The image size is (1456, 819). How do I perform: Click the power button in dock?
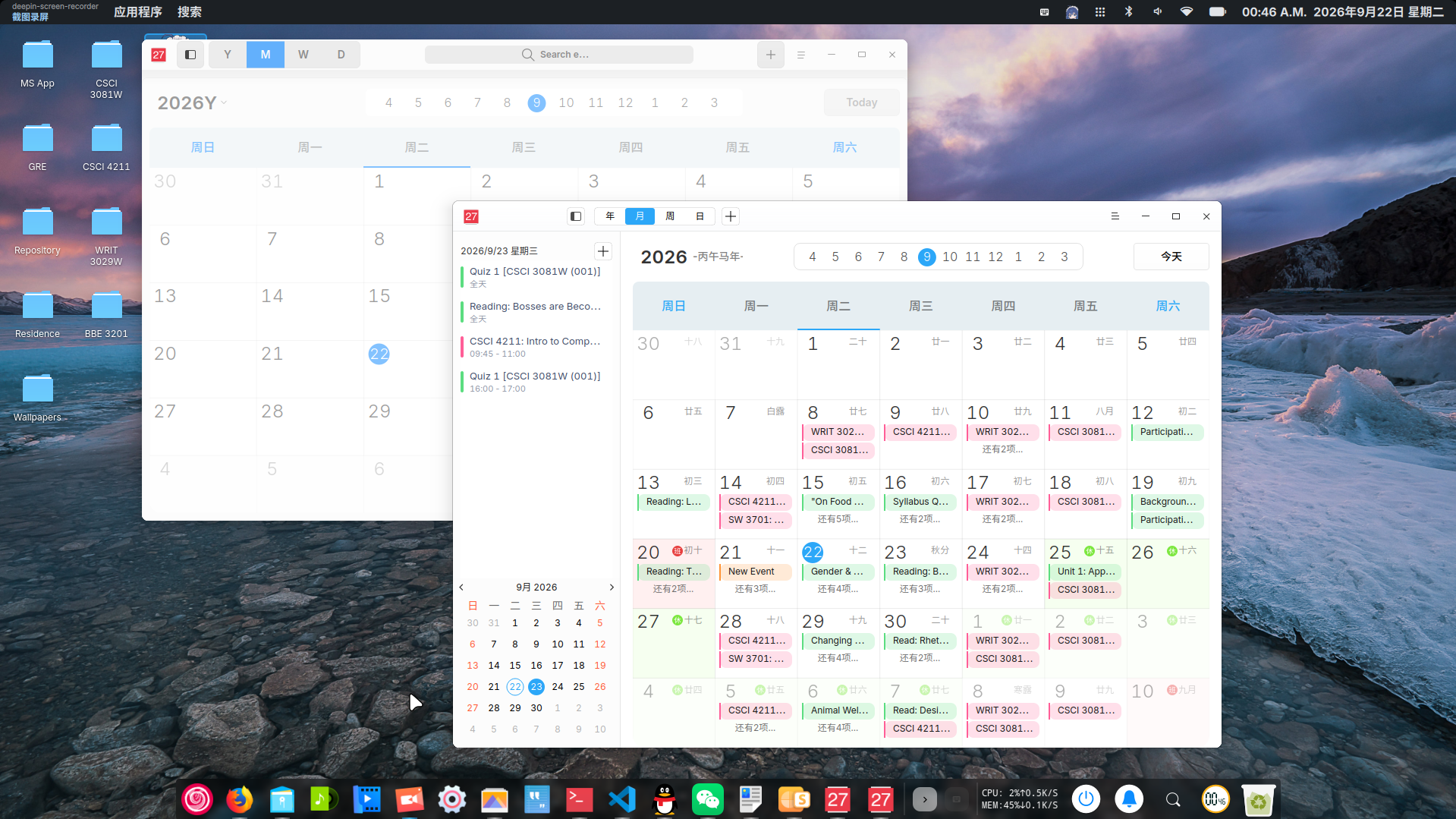[1086, 799]
